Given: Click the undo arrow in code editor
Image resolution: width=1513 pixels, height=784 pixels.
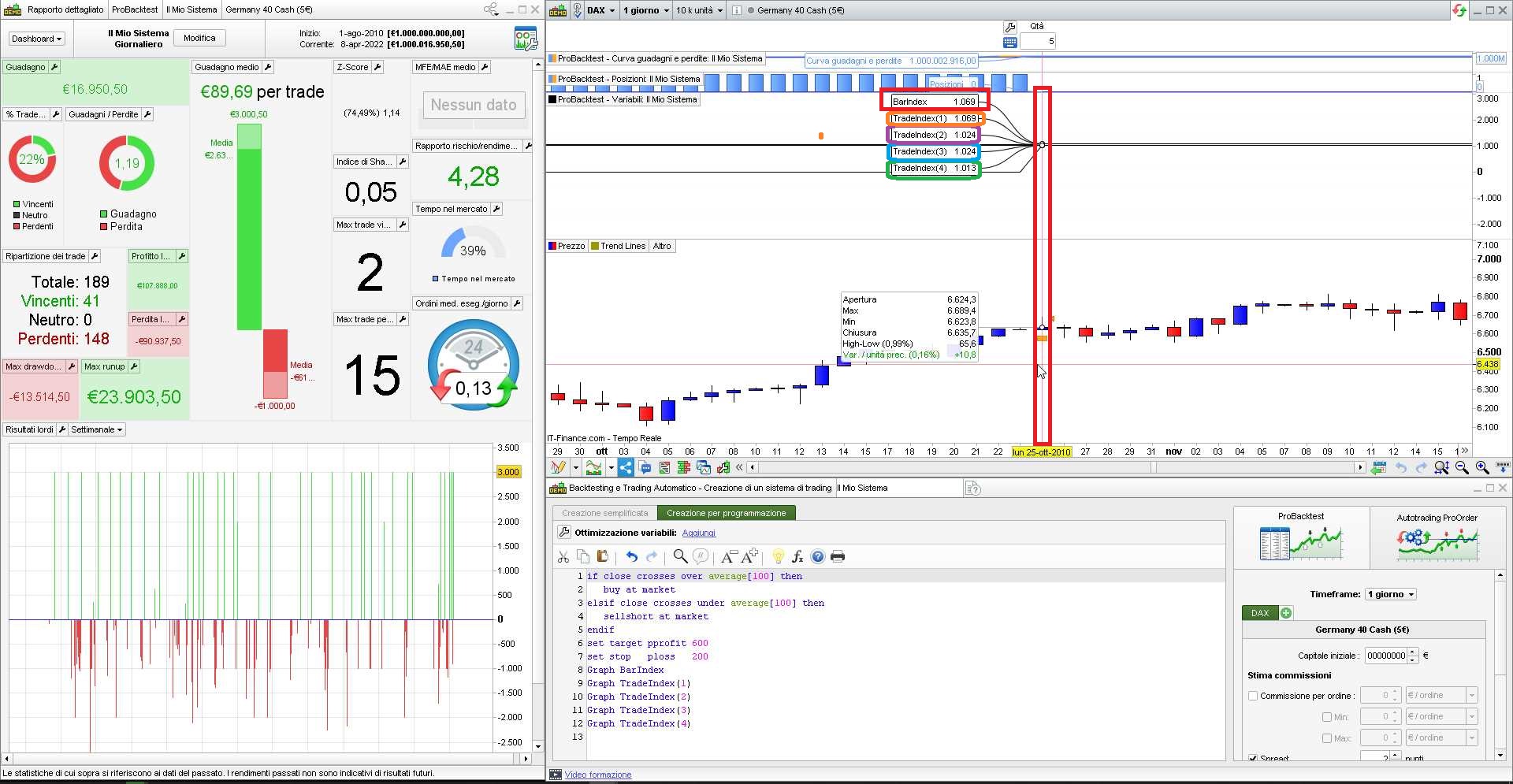Looking at the screenshot, I should tap(631, 557).
